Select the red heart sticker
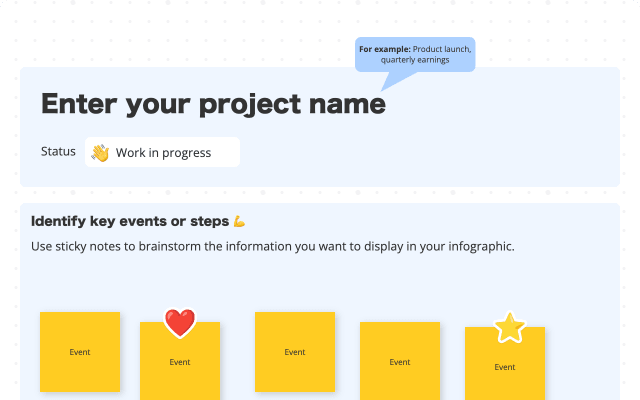 click(179, 322)
